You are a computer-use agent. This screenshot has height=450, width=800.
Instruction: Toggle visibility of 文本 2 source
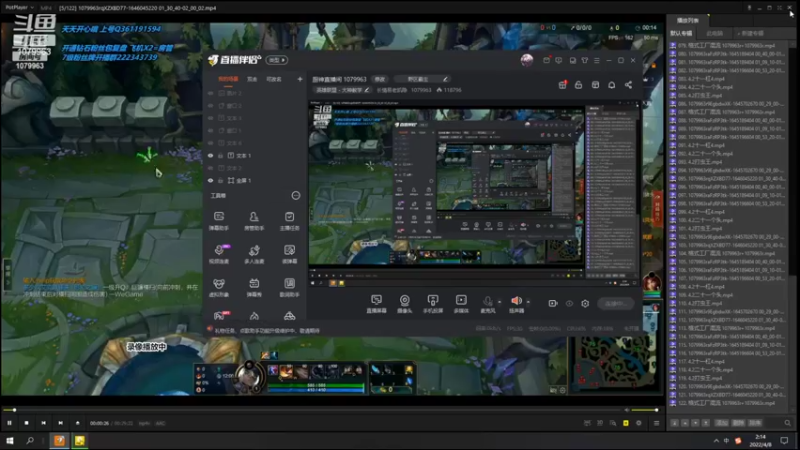point(210,168)
